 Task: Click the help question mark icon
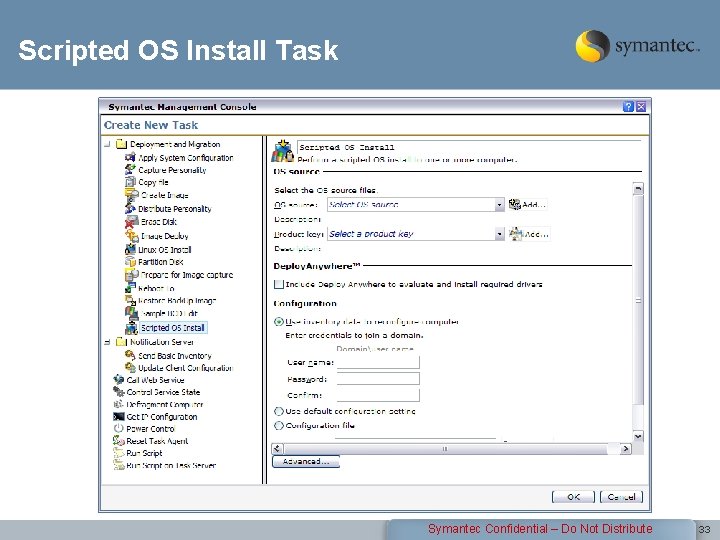pyautogui.click(x=628, y=107)
